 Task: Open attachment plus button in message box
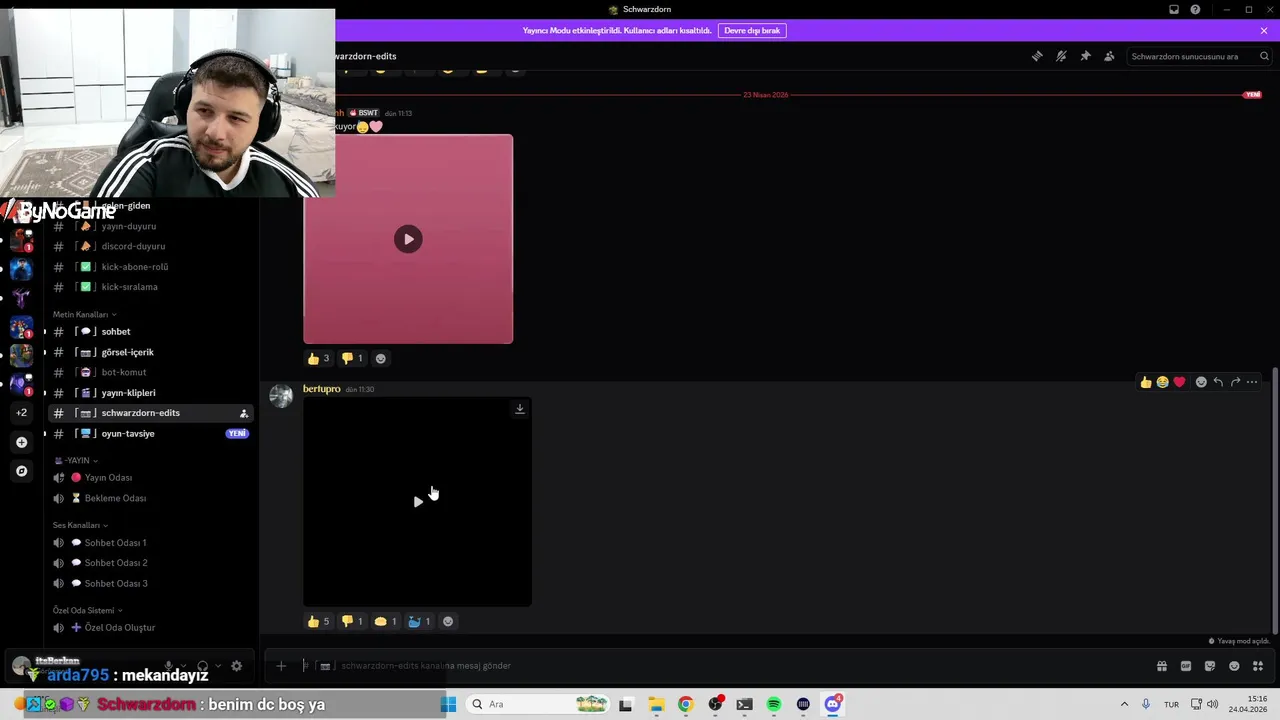[281, 666]
